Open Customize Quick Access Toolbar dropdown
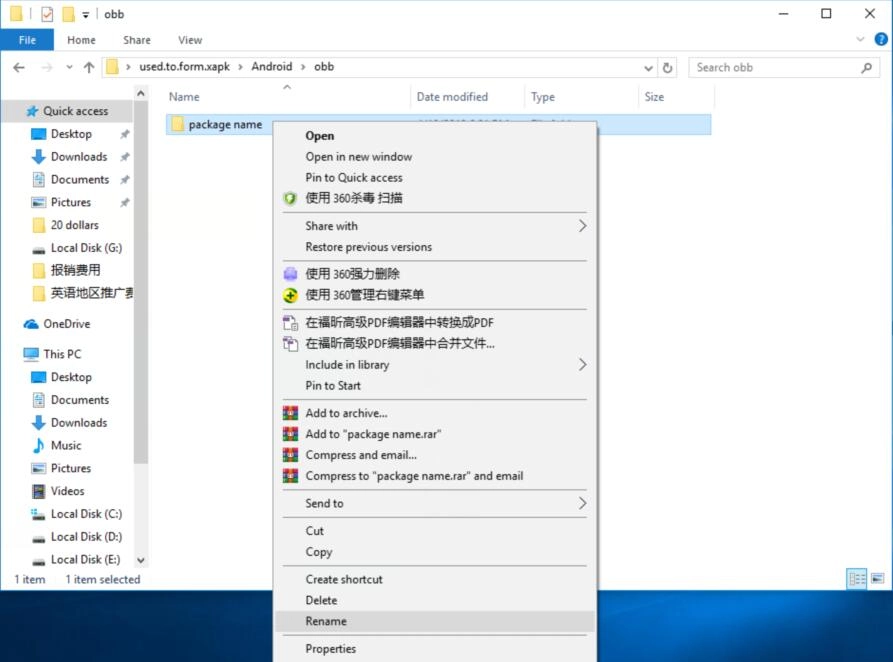Image resolution: width=893 pixels, height=662 pixels. click(x=86, y=15)
